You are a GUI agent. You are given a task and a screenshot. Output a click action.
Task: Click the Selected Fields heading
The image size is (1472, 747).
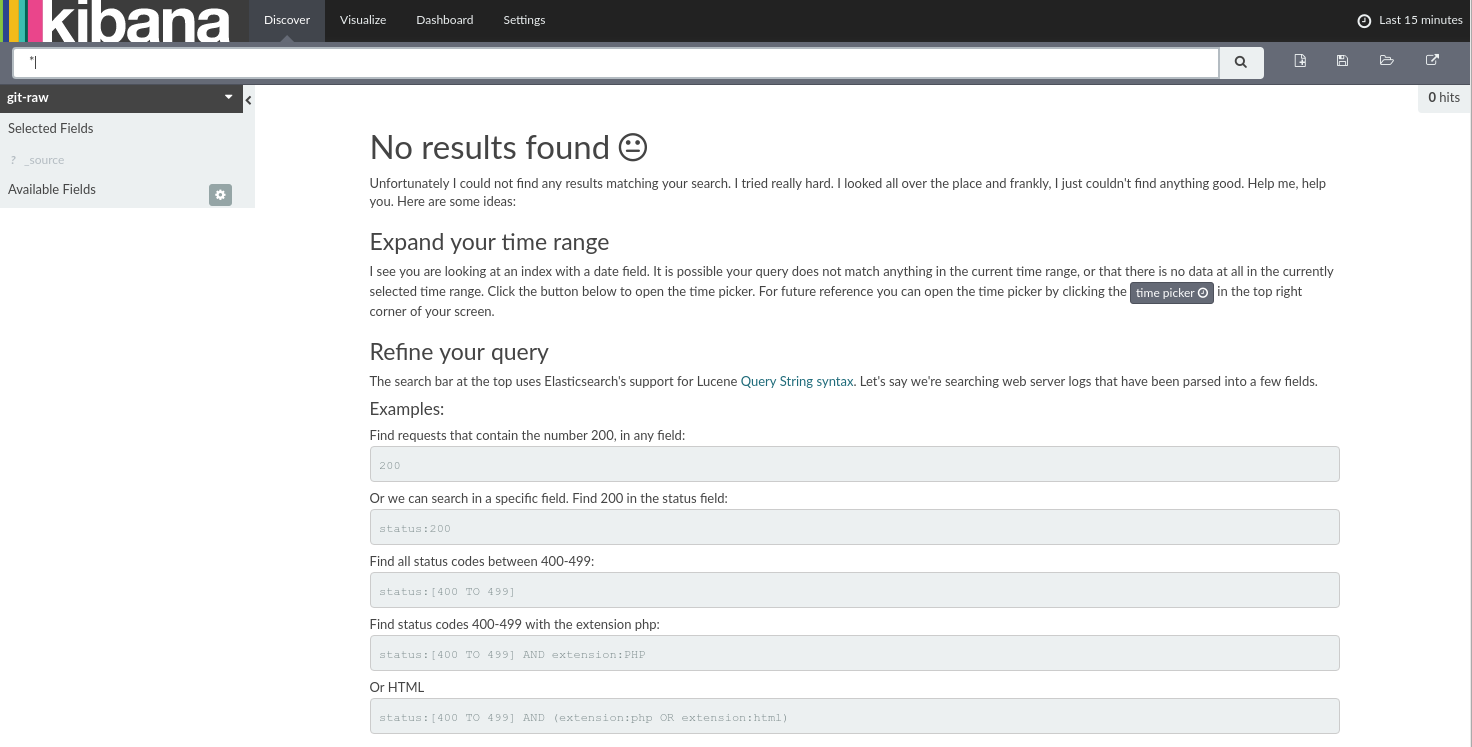[51, 128]
